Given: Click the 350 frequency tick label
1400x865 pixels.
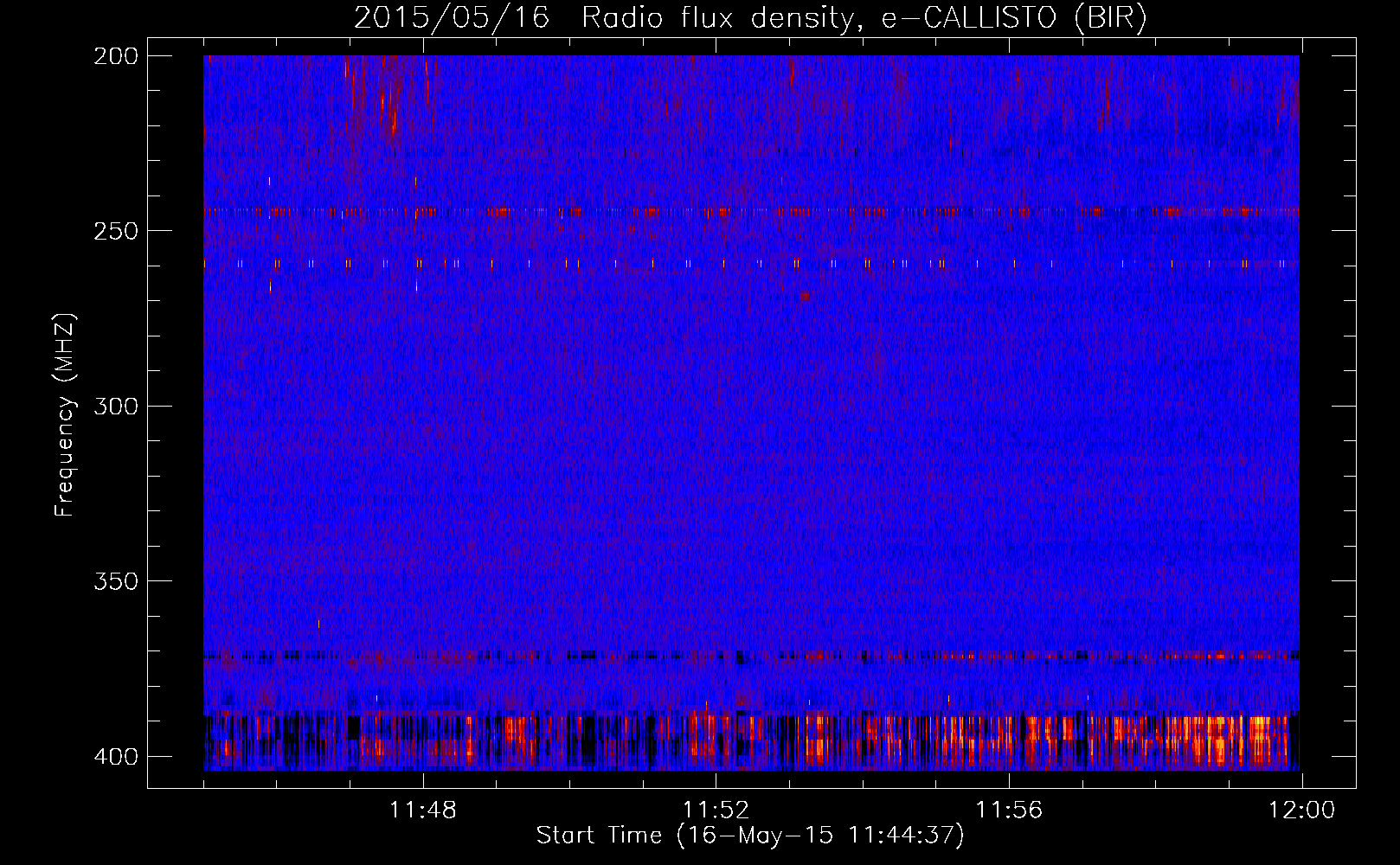Looking at the screenshot, I should click(116, 581).
